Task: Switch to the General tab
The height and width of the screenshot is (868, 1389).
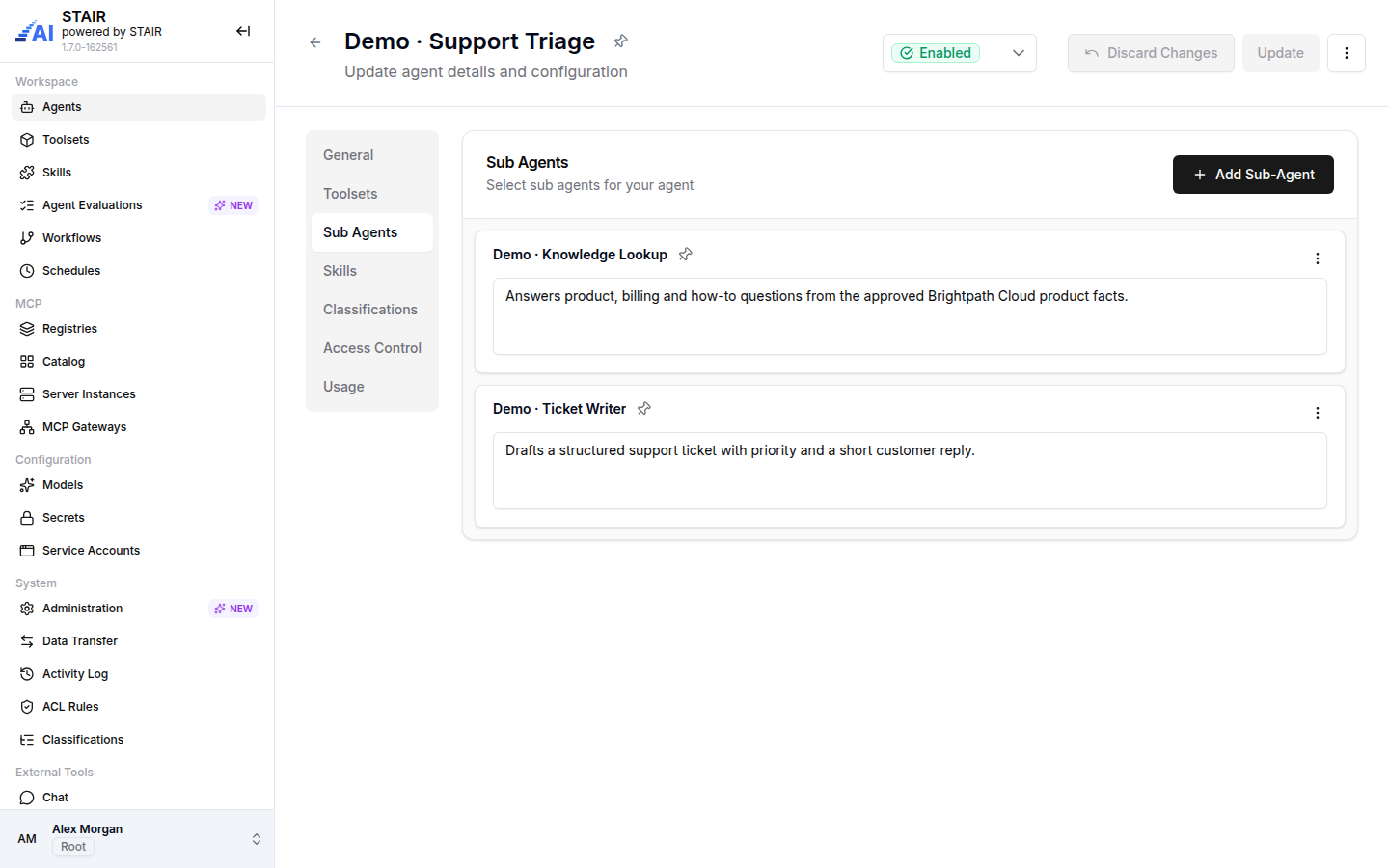Action: click(x=372, y=155)
